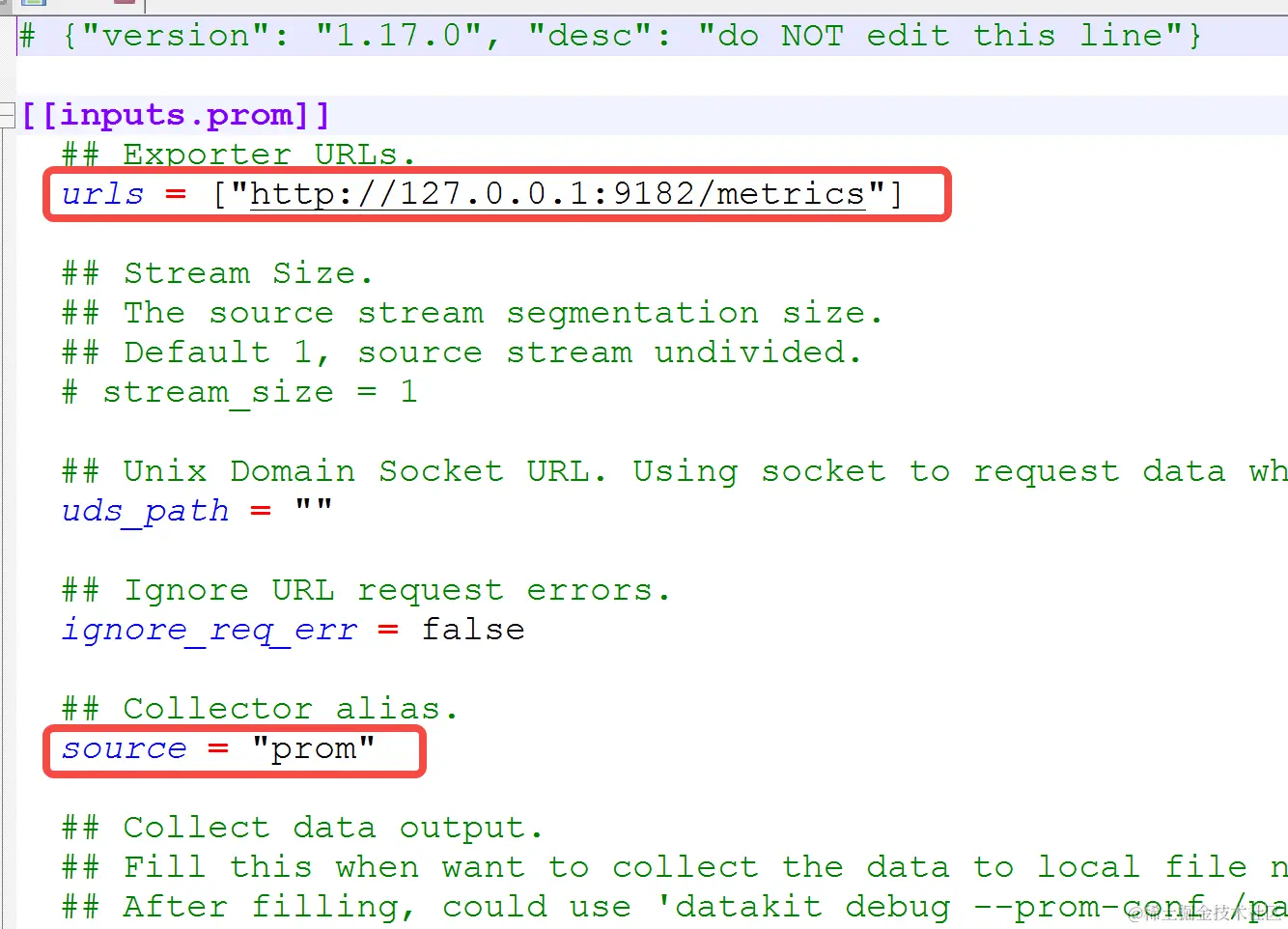Image resolution: width=1288 pixels, height=929 pixels.
Task: Click the '## Collector alias.' comment
Action: (260, 709)
